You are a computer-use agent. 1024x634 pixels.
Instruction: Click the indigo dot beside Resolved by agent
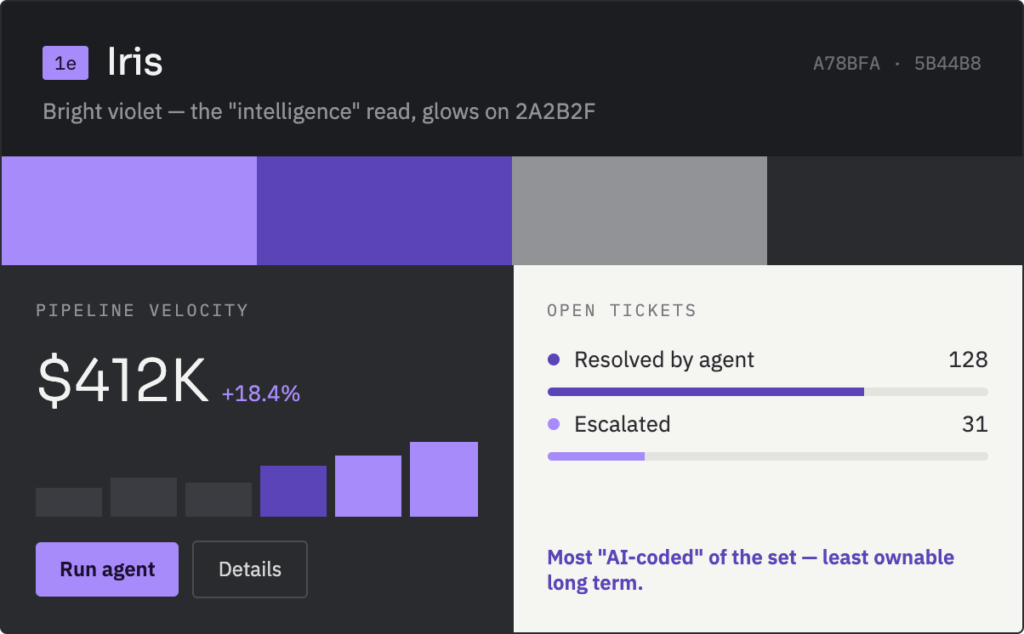click(554, 359)
